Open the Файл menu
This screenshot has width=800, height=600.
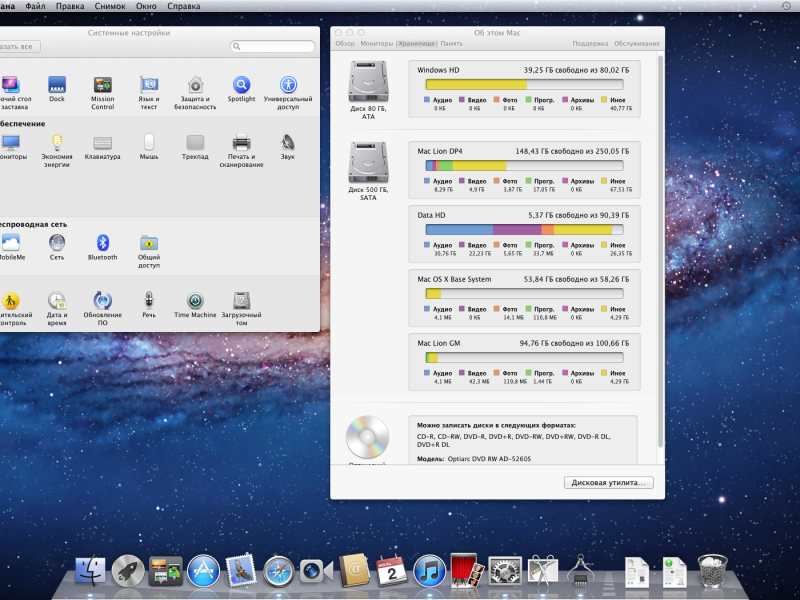point(35,6)
